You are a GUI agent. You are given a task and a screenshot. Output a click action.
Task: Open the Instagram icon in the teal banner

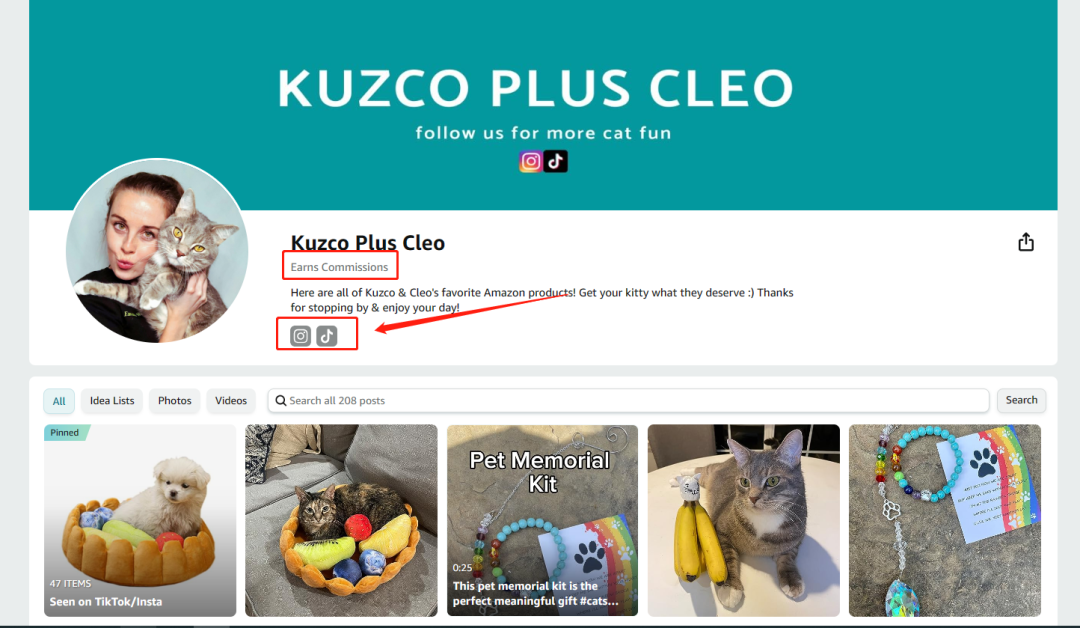(x=530, y=162)
